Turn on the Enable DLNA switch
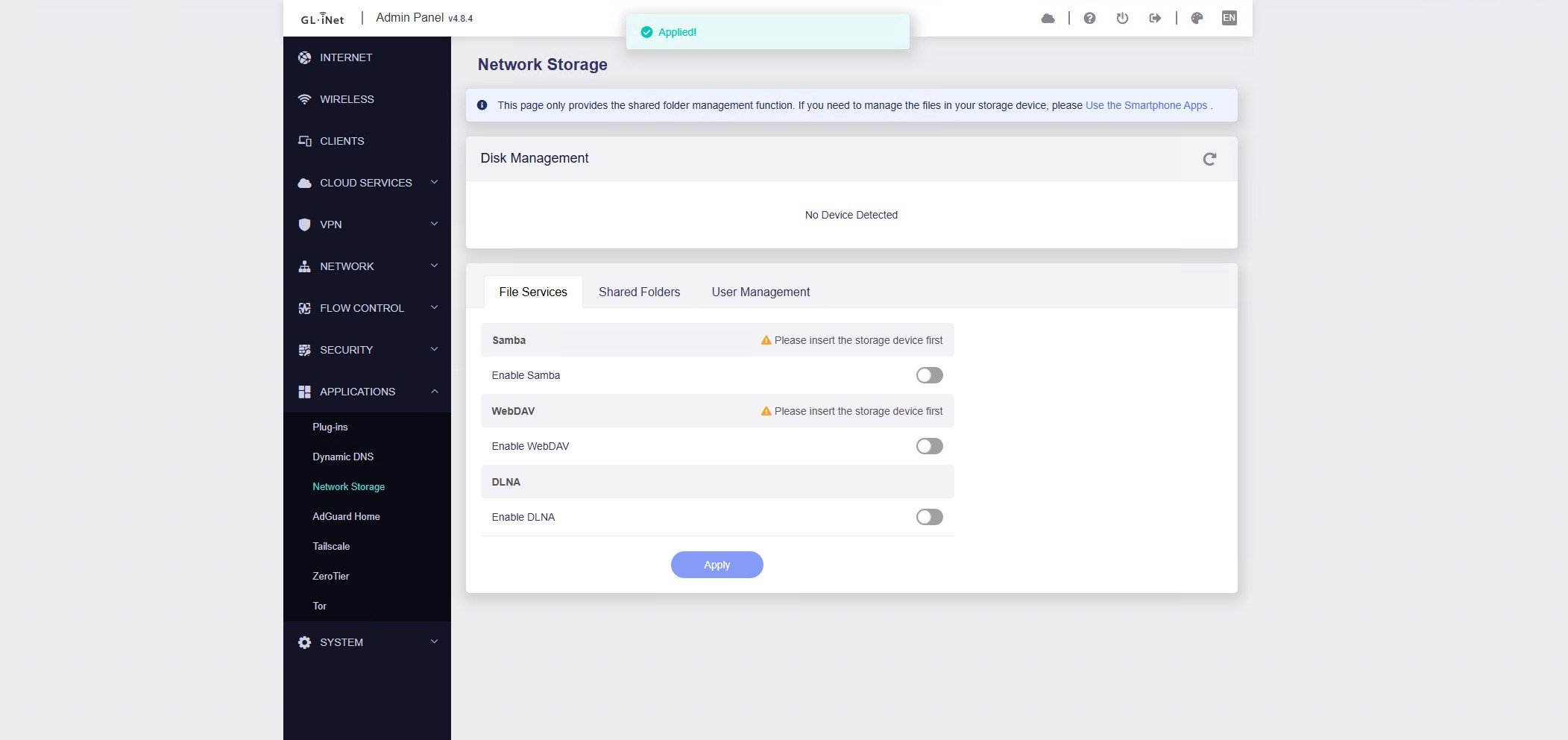This screenshot has width=1568, height=740. [929, 517]
